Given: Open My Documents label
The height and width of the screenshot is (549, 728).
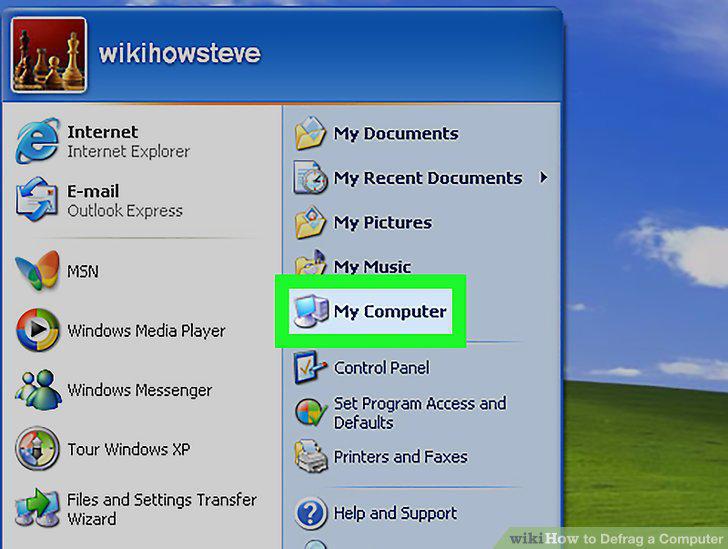Looking at the screenshot, I should tap(396, 134).
